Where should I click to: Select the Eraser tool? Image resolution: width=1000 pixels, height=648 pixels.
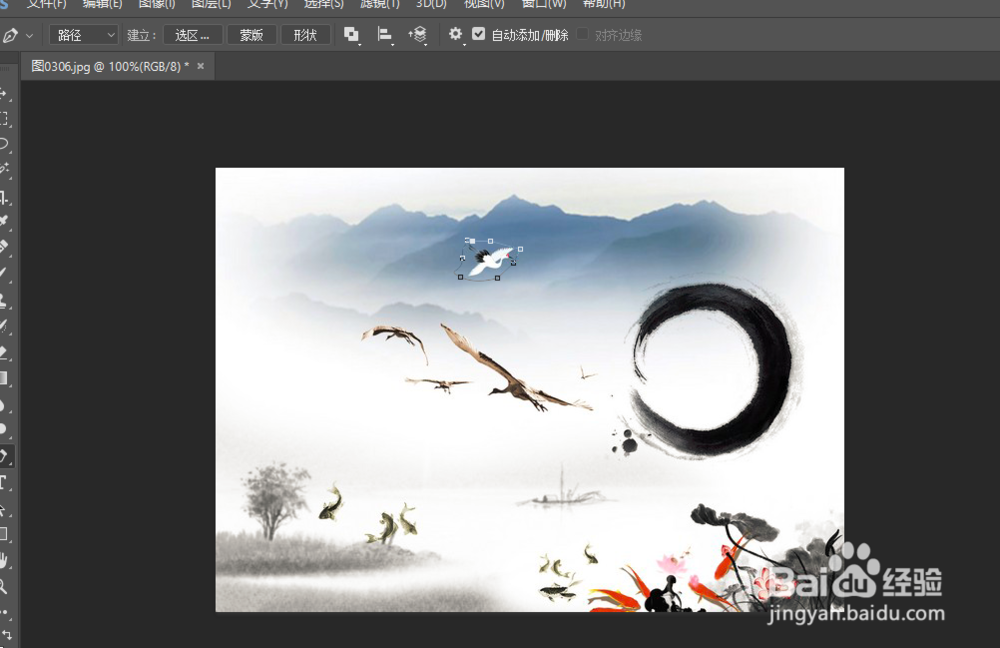click(x=3, y=352)
